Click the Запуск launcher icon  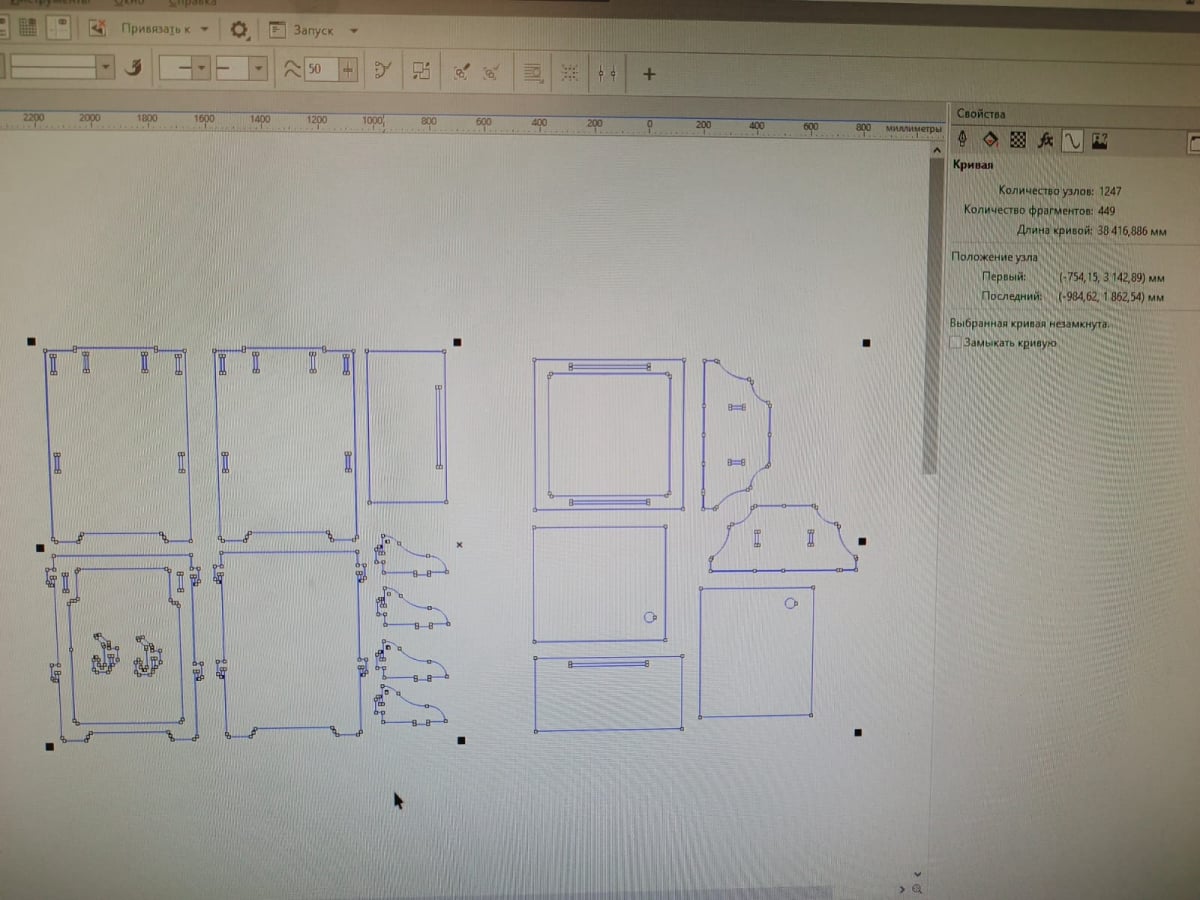(277, 31)
